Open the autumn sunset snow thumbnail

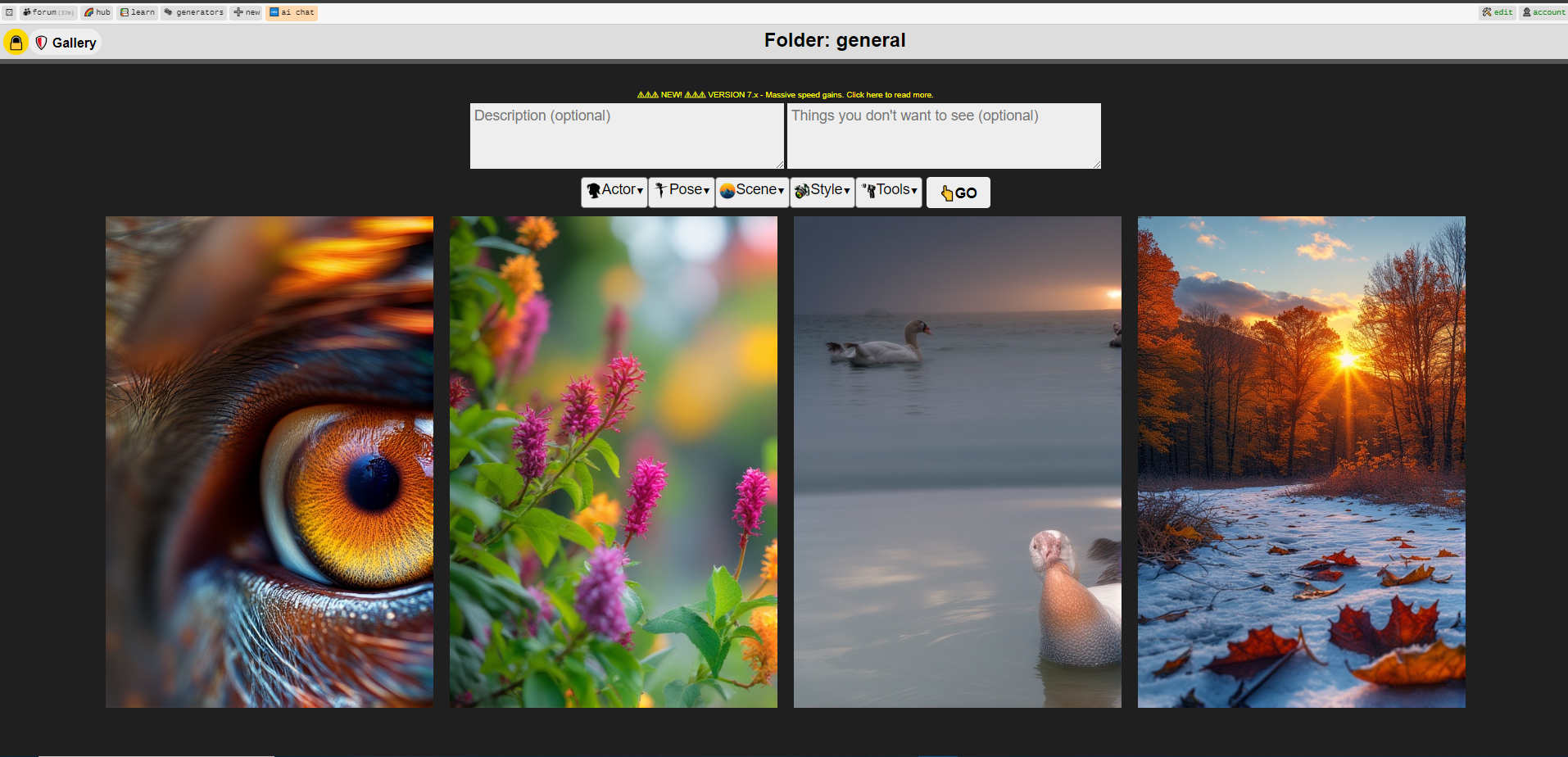1301,461
